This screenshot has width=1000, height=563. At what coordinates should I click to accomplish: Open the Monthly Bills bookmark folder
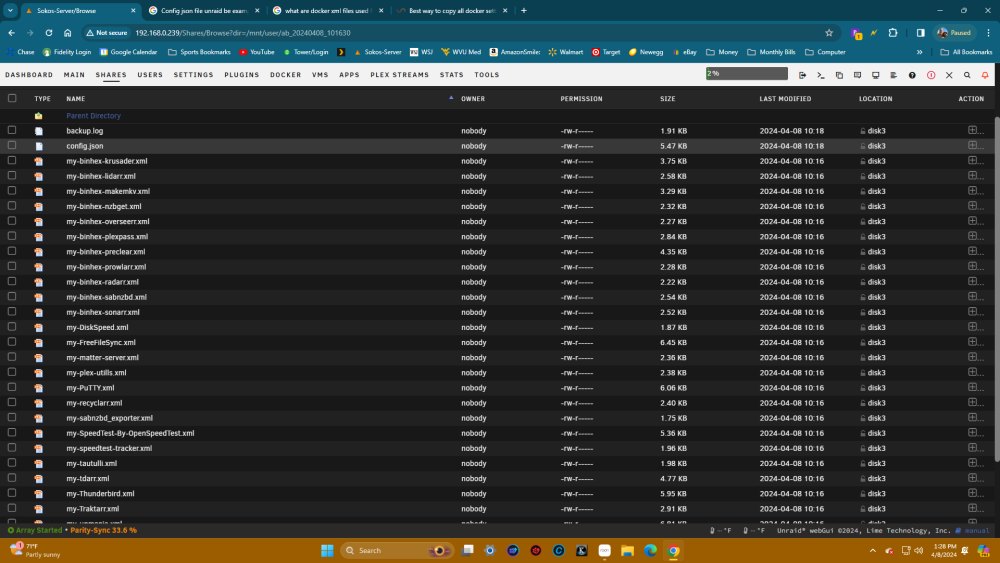(x=770, y=52)
